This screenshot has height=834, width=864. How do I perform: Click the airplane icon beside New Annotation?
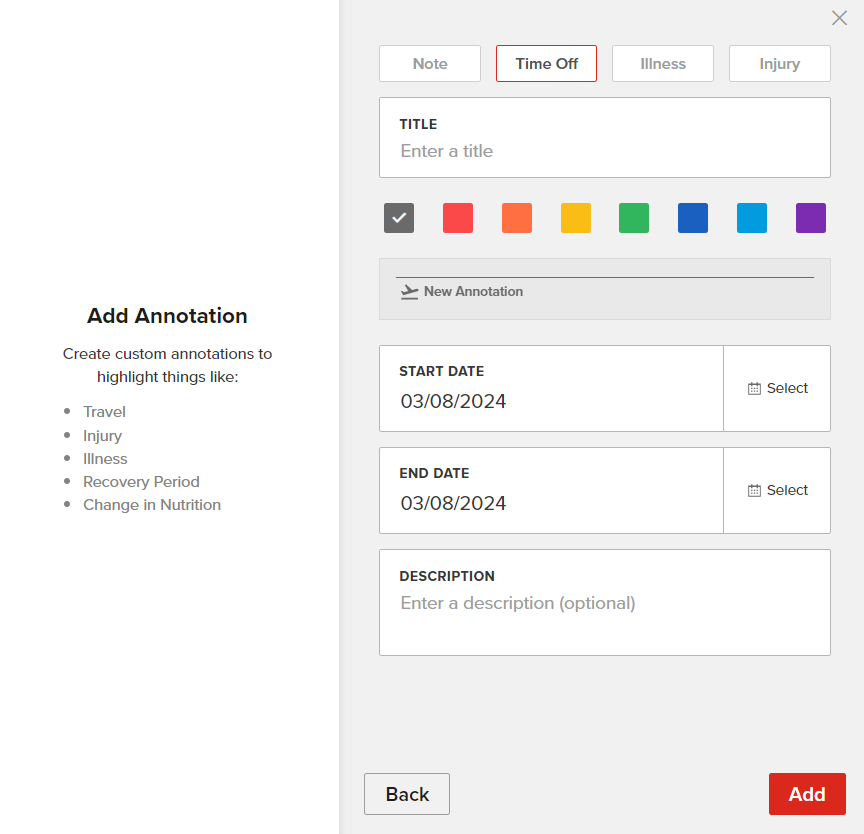click(409, 291)
